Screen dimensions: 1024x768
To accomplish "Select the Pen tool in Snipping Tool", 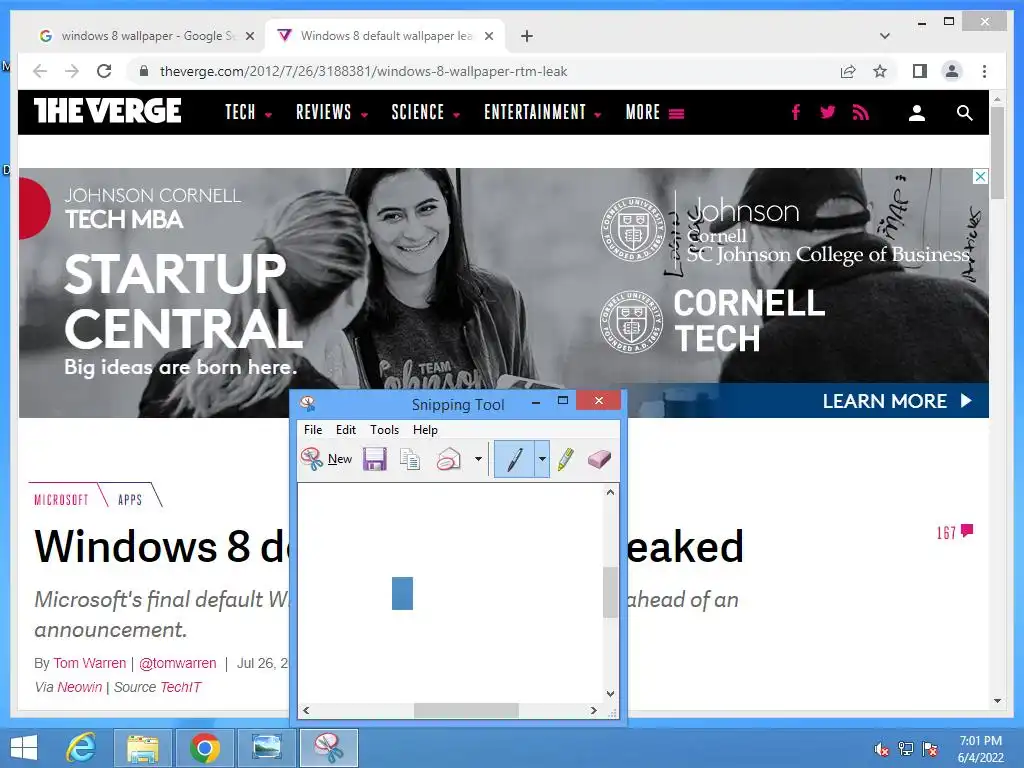I will pos(515,459).
